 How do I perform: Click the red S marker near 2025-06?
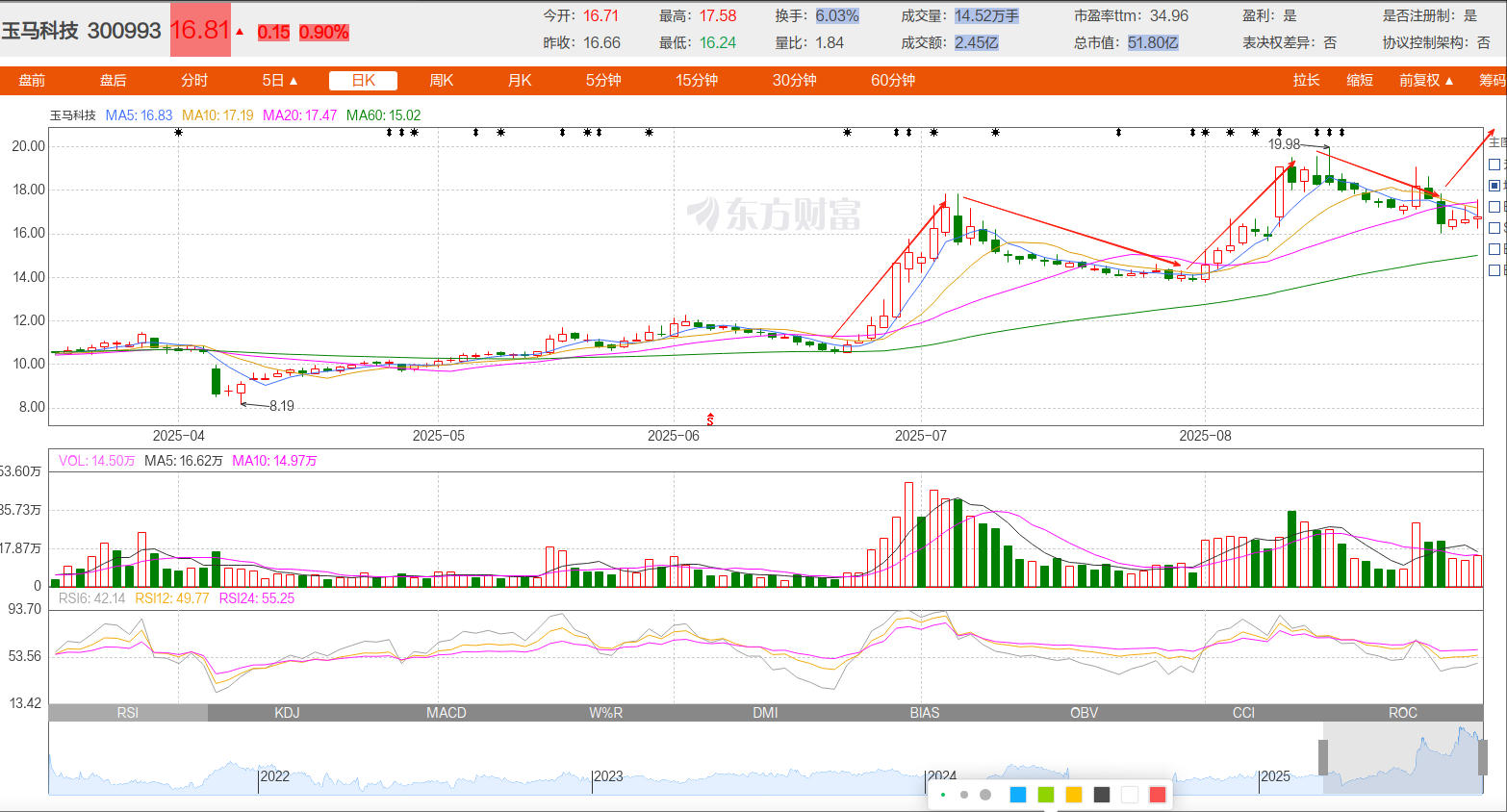click(710, 419)
